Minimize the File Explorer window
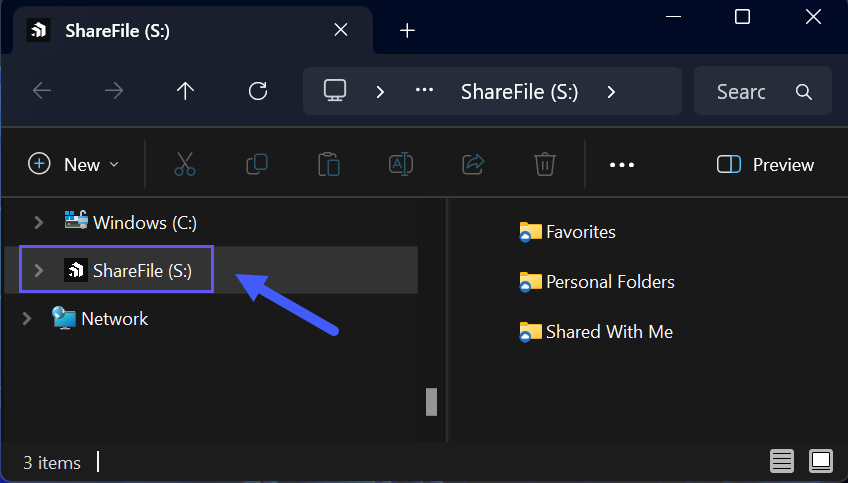The image size is (848, 483). (673, 17)
